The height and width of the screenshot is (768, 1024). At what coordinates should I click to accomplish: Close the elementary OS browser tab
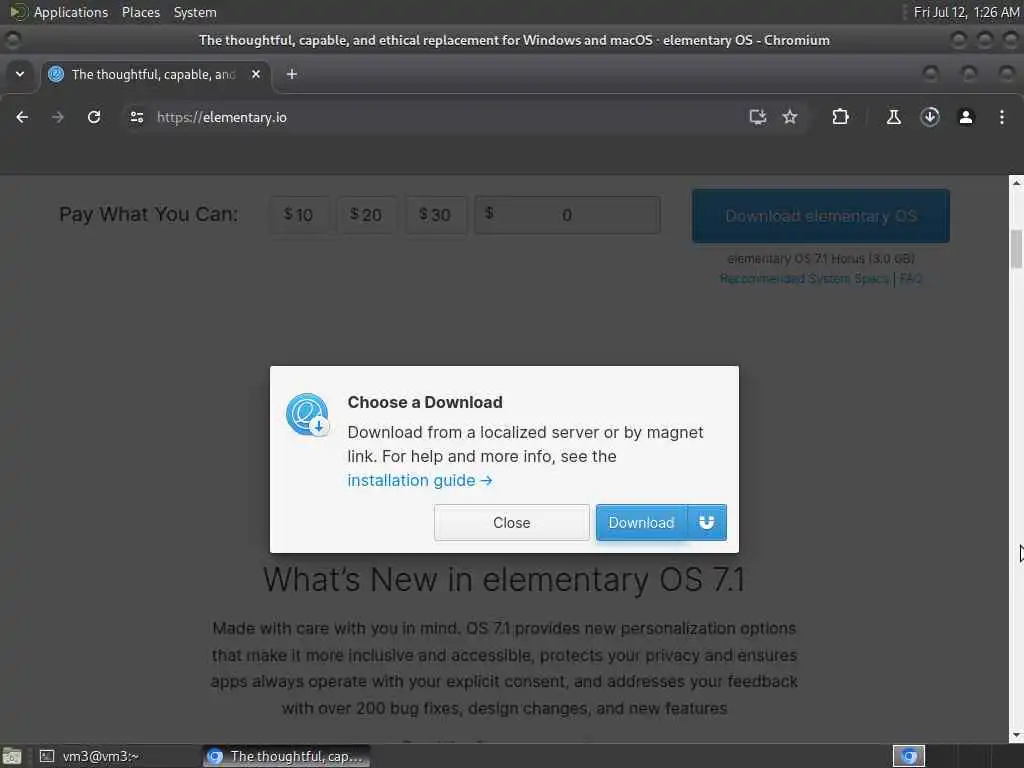pyautogui.click(x=256, y=74)
